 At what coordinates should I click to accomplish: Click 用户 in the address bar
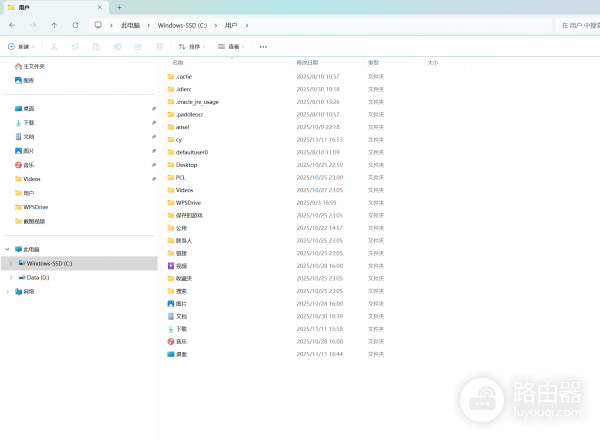pyautogui.click(x=231, y=25)
